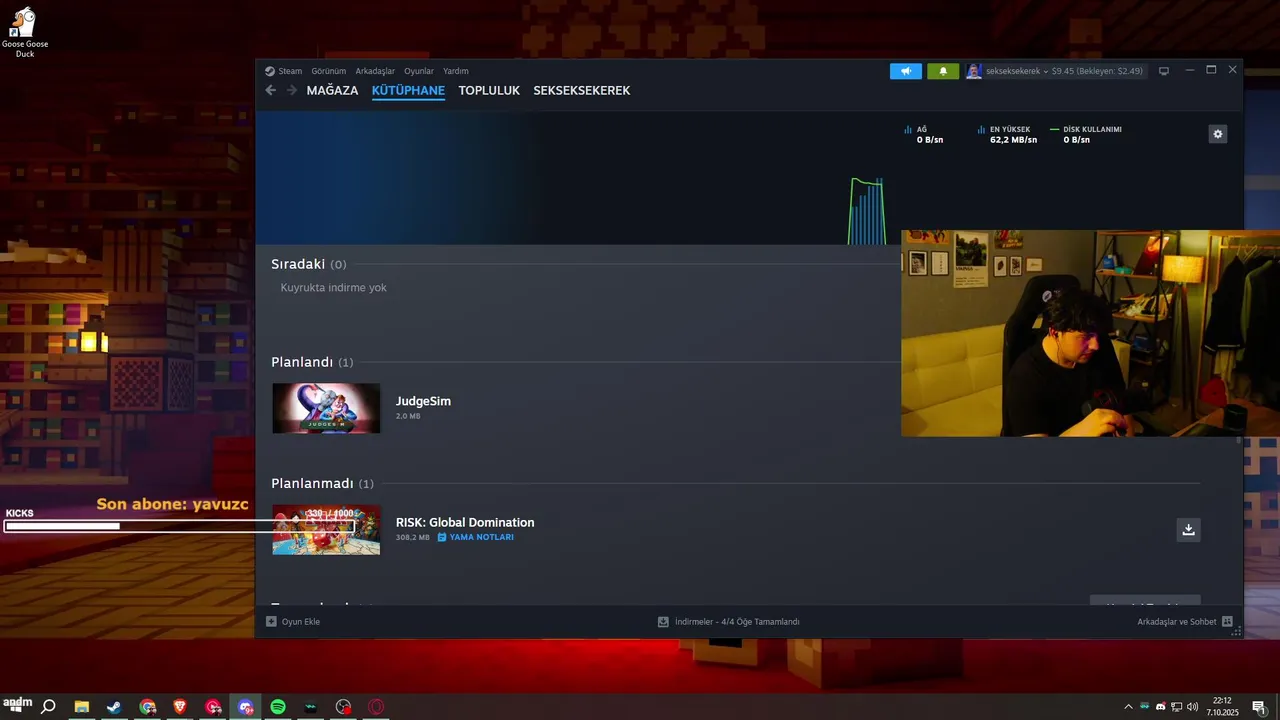Click the Son abone: yavuzc overlay text
The image size is (1280, 720).
172,505
